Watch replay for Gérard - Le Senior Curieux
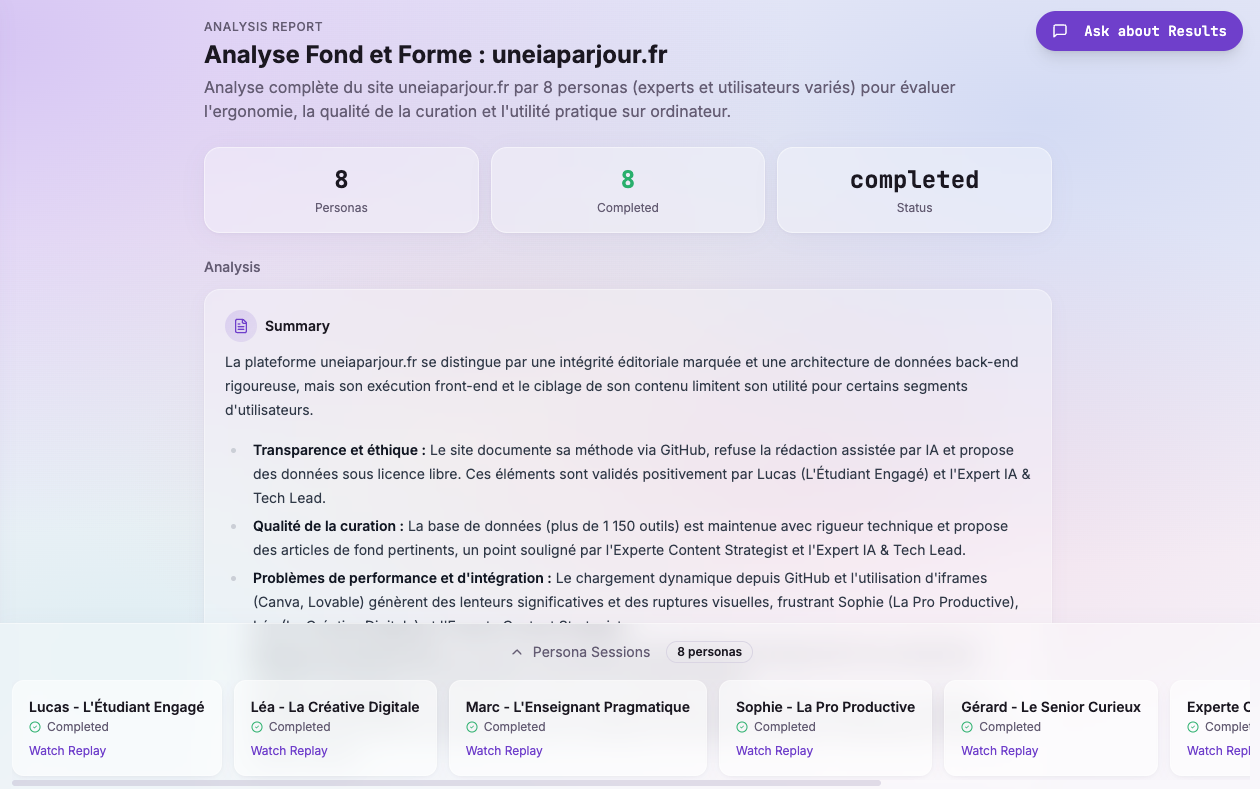 (999, 751)
